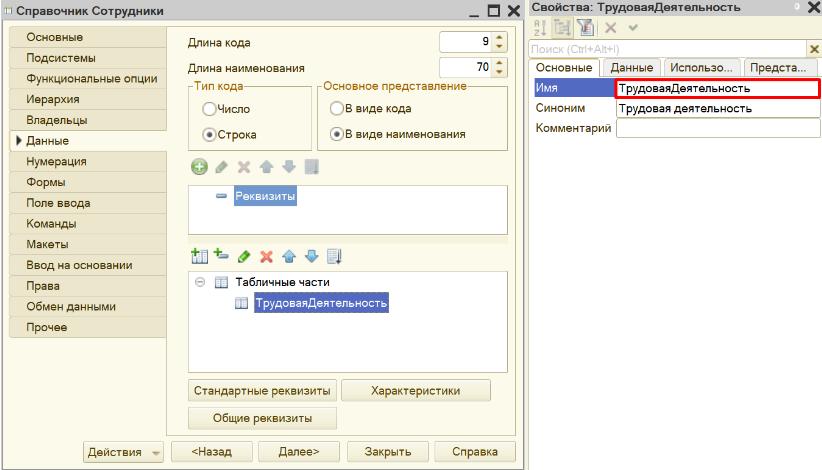Add a new tabular section icon
This screenshot has height=470, width=822.
coord(199,256)
